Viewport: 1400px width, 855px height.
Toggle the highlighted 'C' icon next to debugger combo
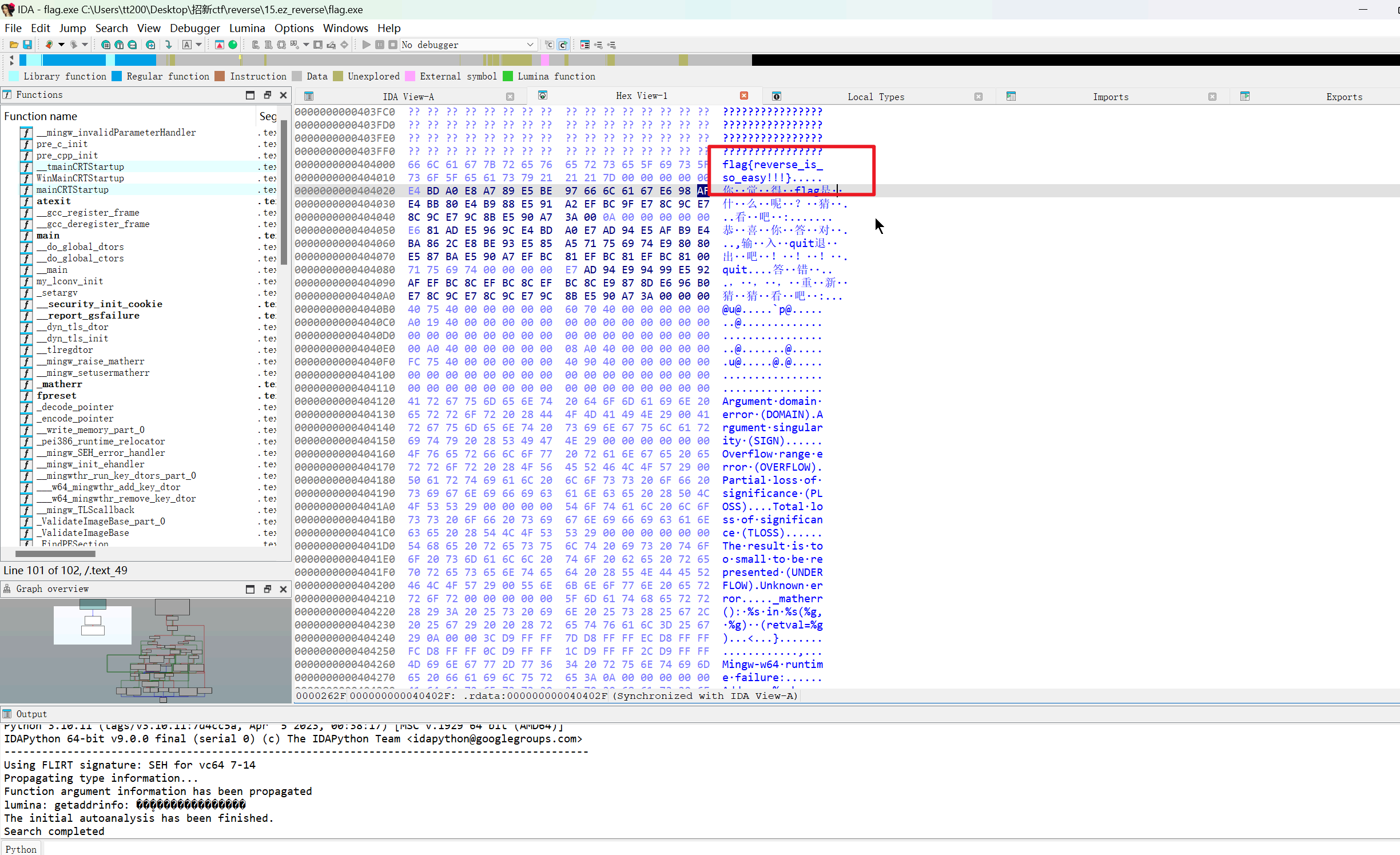(563, 45)
